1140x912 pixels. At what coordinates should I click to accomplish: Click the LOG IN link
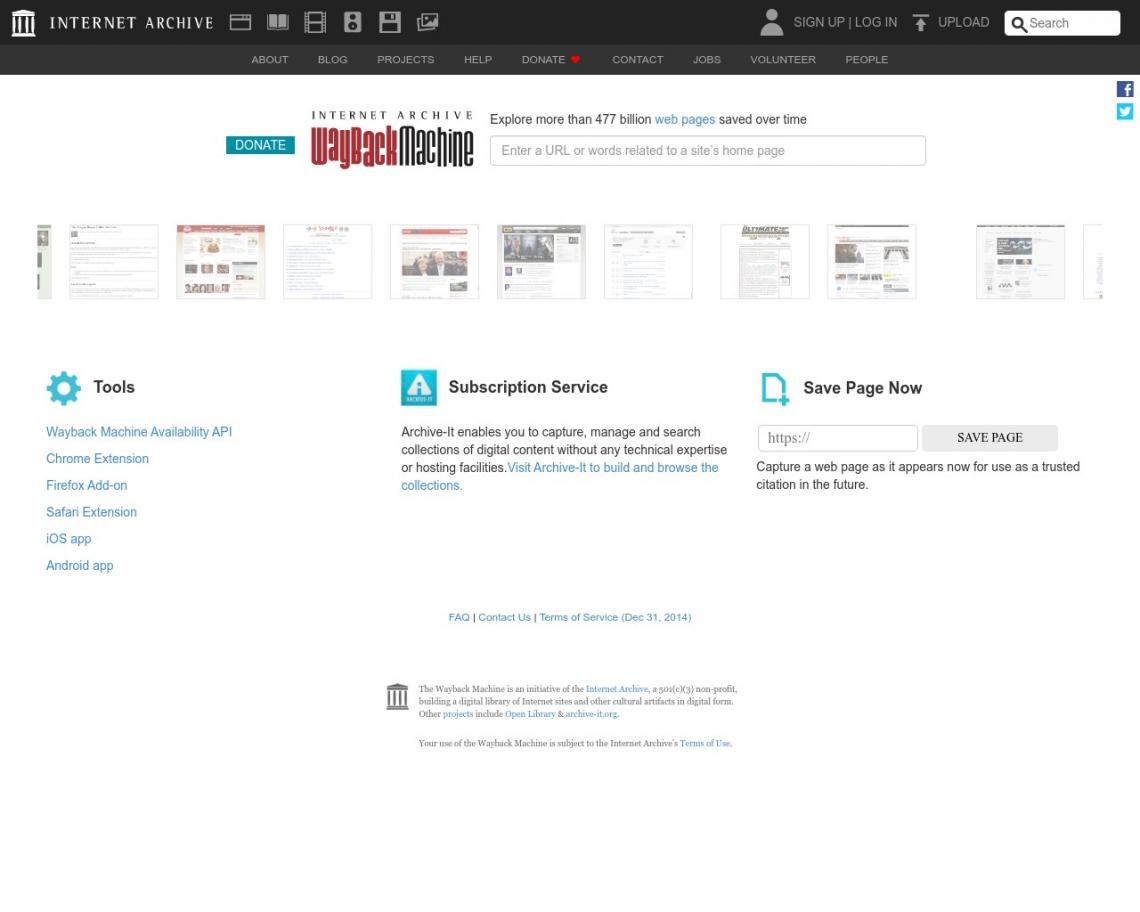[875, 23]
